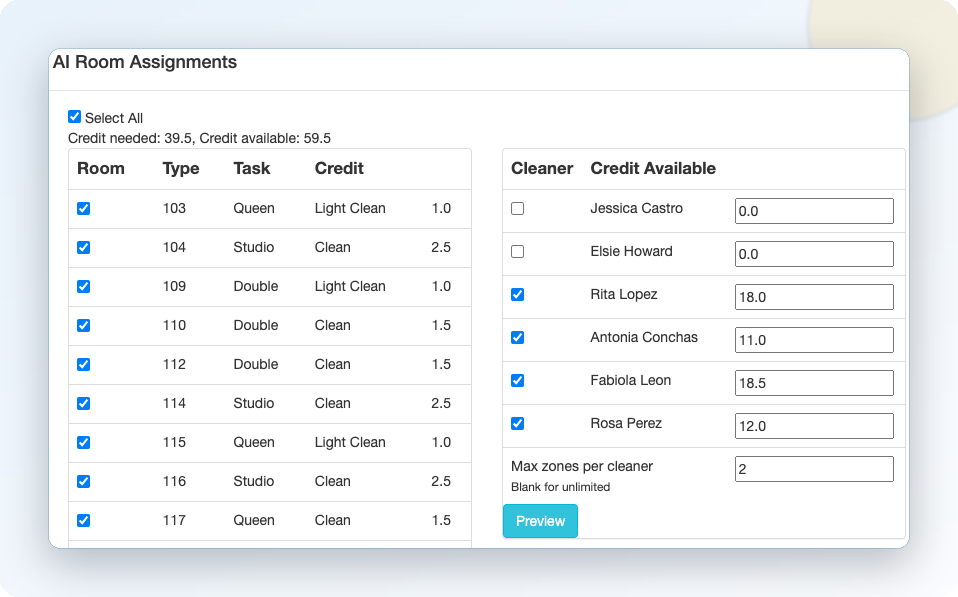Image resolution: width=958 pixels, height=597 pixels.
Task: Edit Elsie Howard credit field
Action: 814,254
